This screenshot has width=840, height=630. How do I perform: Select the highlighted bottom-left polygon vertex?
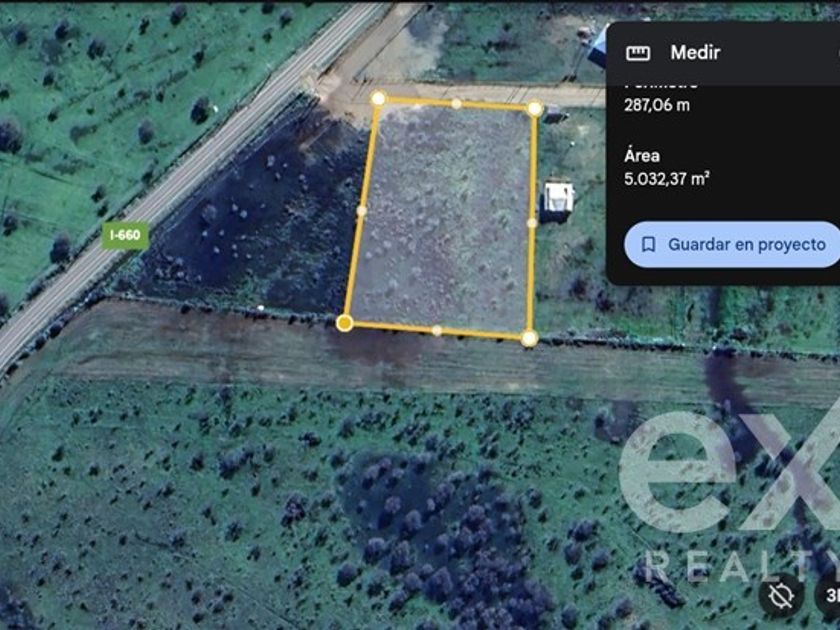point(344,323)
